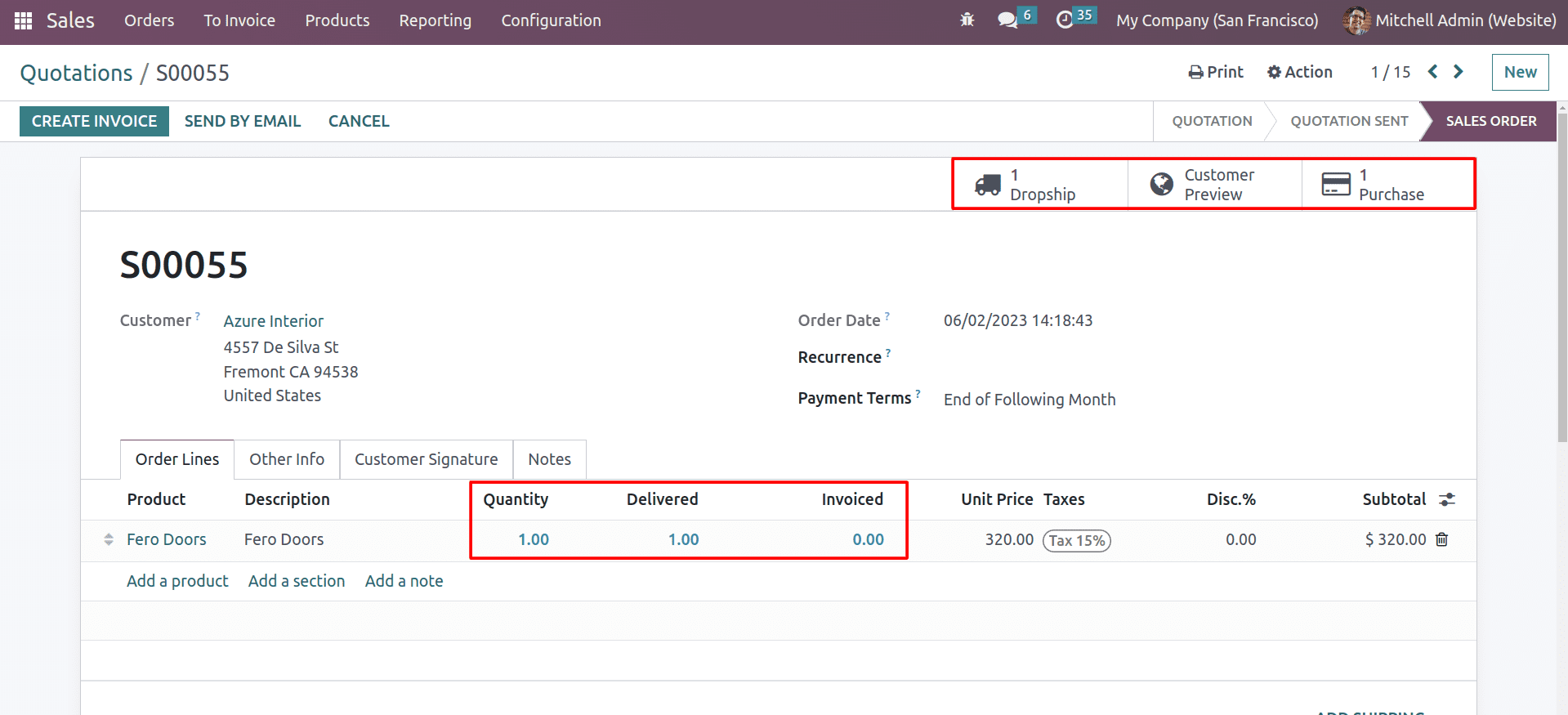Open the apps grid menu icon

[x=23, y=20]
